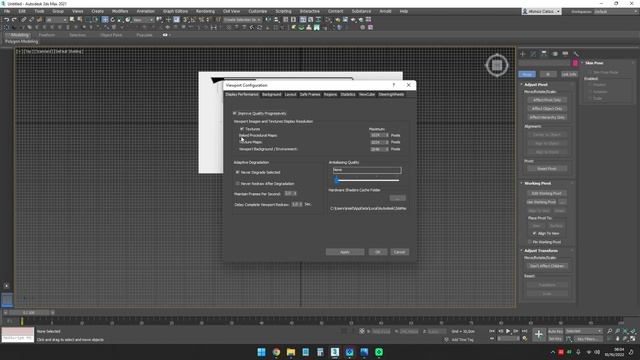Click OK in Viewport Configuration dialog
640x360 pixels.
click(378, 252)
